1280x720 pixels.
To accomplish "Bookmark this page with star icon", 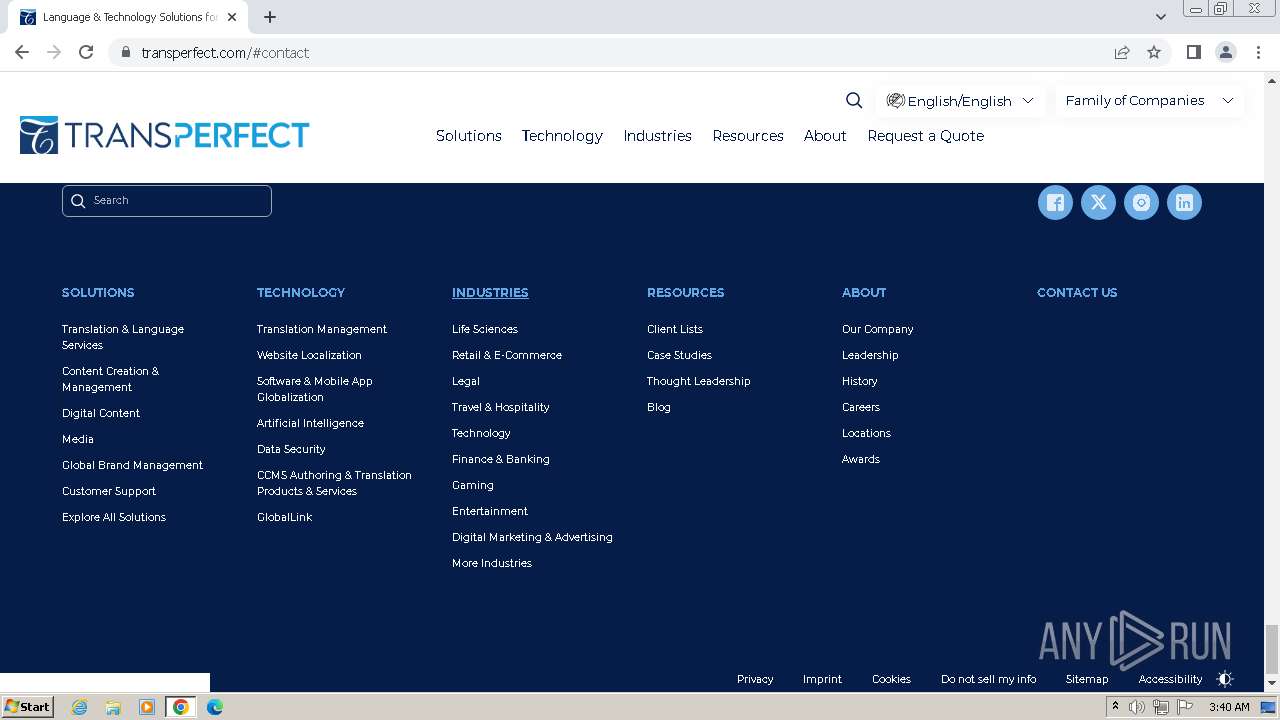I will coord(1154,52).
